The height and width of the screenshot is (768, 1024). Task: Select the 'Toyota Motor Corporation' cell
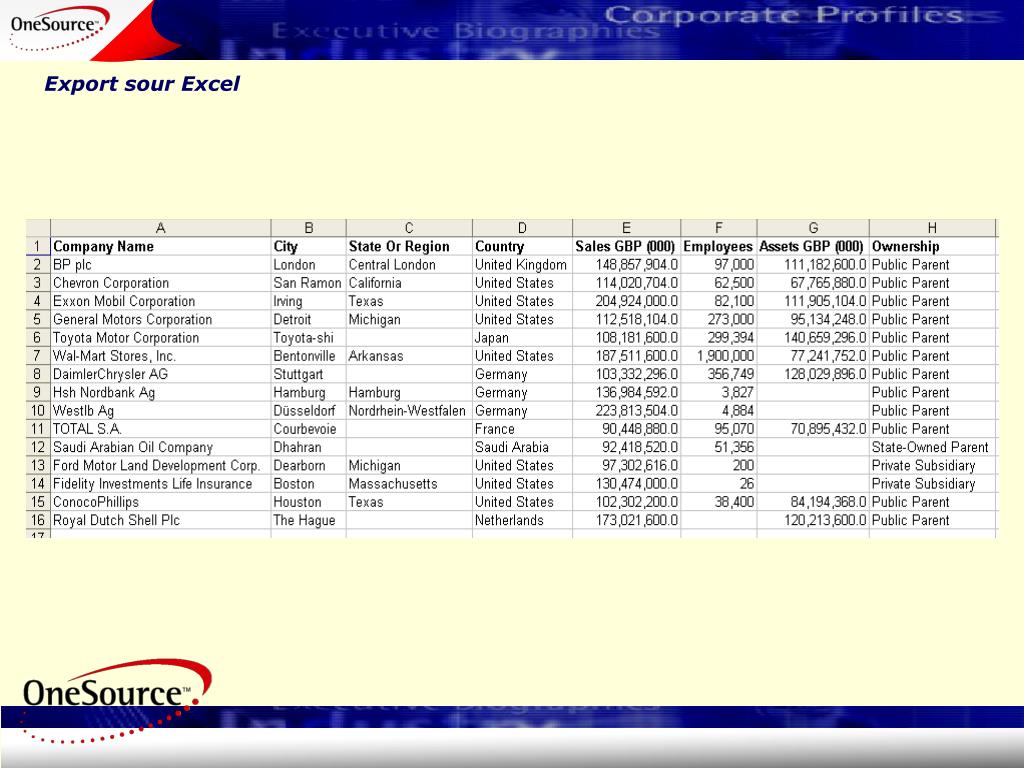(161, 338)
